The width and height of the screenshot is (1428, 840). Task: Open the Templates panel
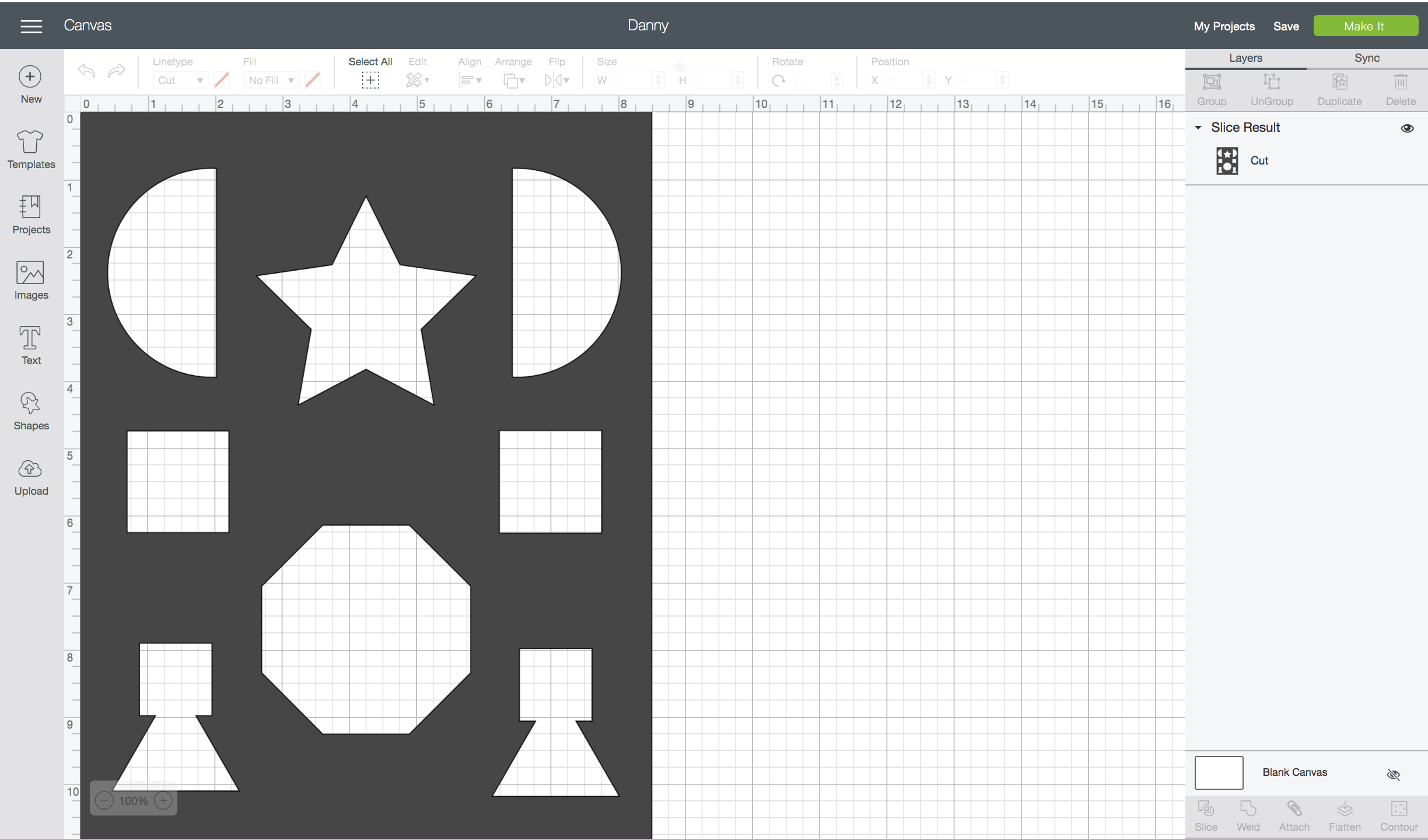tap(31, 149)
